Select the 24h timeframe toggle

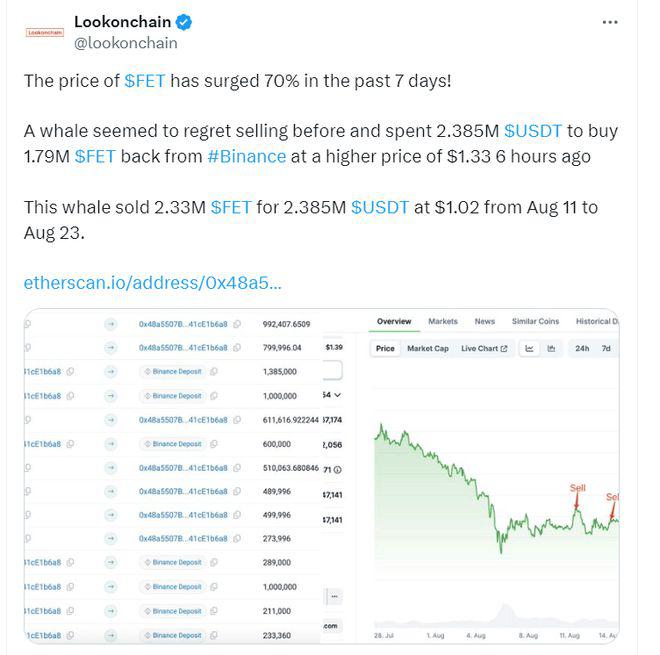(582, 349)
